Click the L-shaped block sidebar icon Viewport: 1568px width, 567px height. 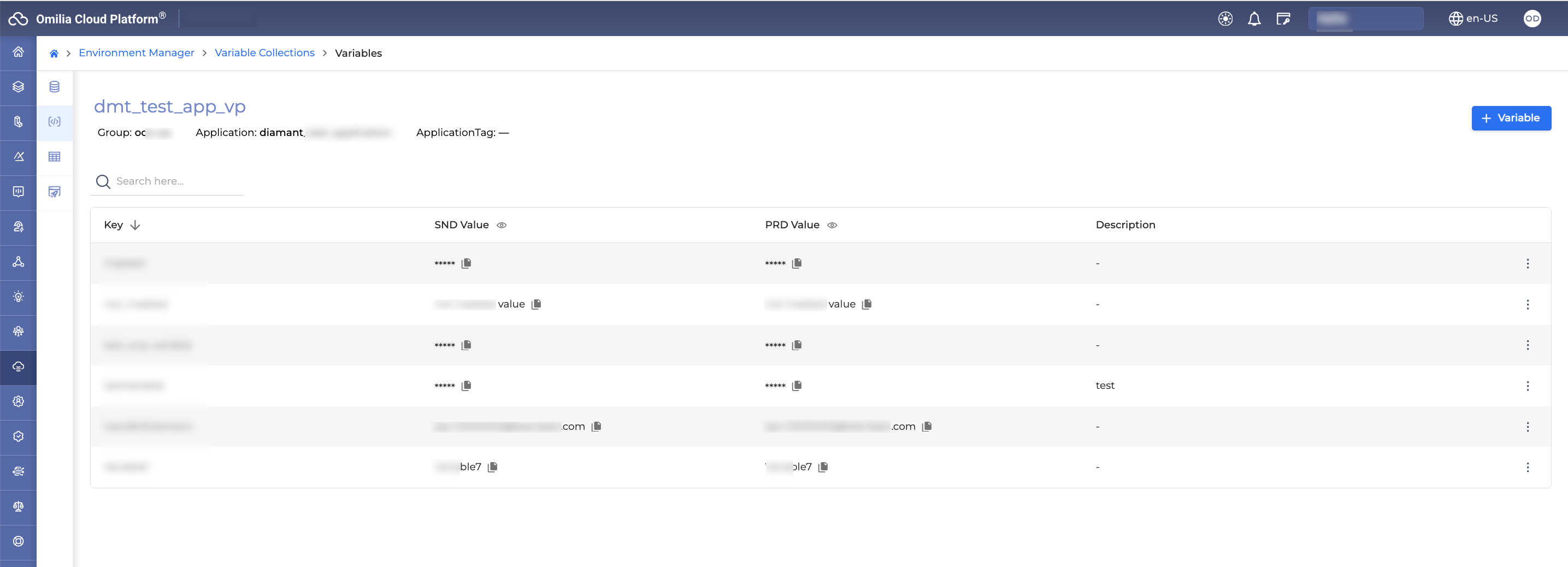click(18, 122)
